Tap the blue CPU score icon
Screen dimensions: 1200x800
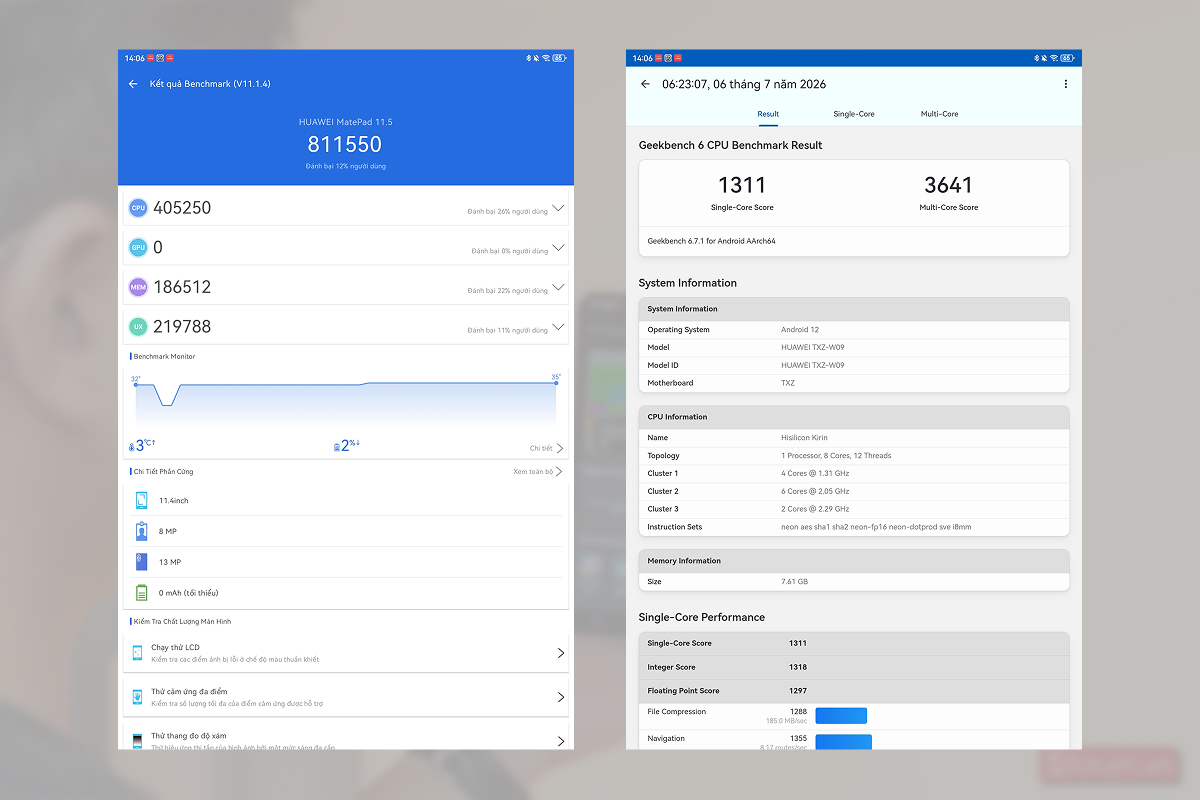(138, 208)
